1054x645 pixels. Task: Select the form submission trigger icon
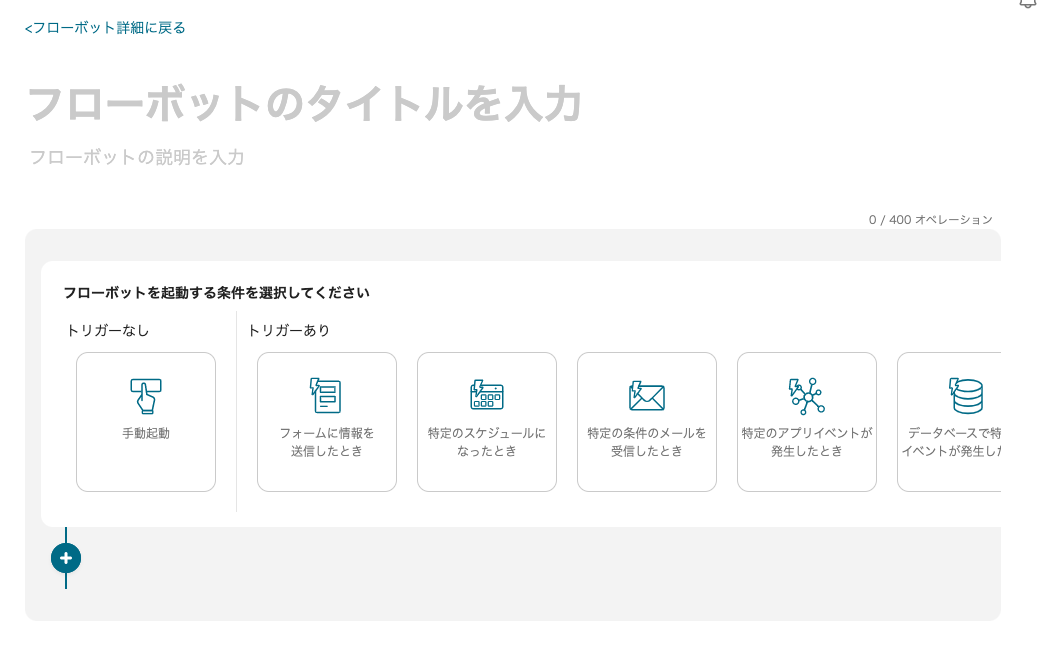tap(326, 396)
